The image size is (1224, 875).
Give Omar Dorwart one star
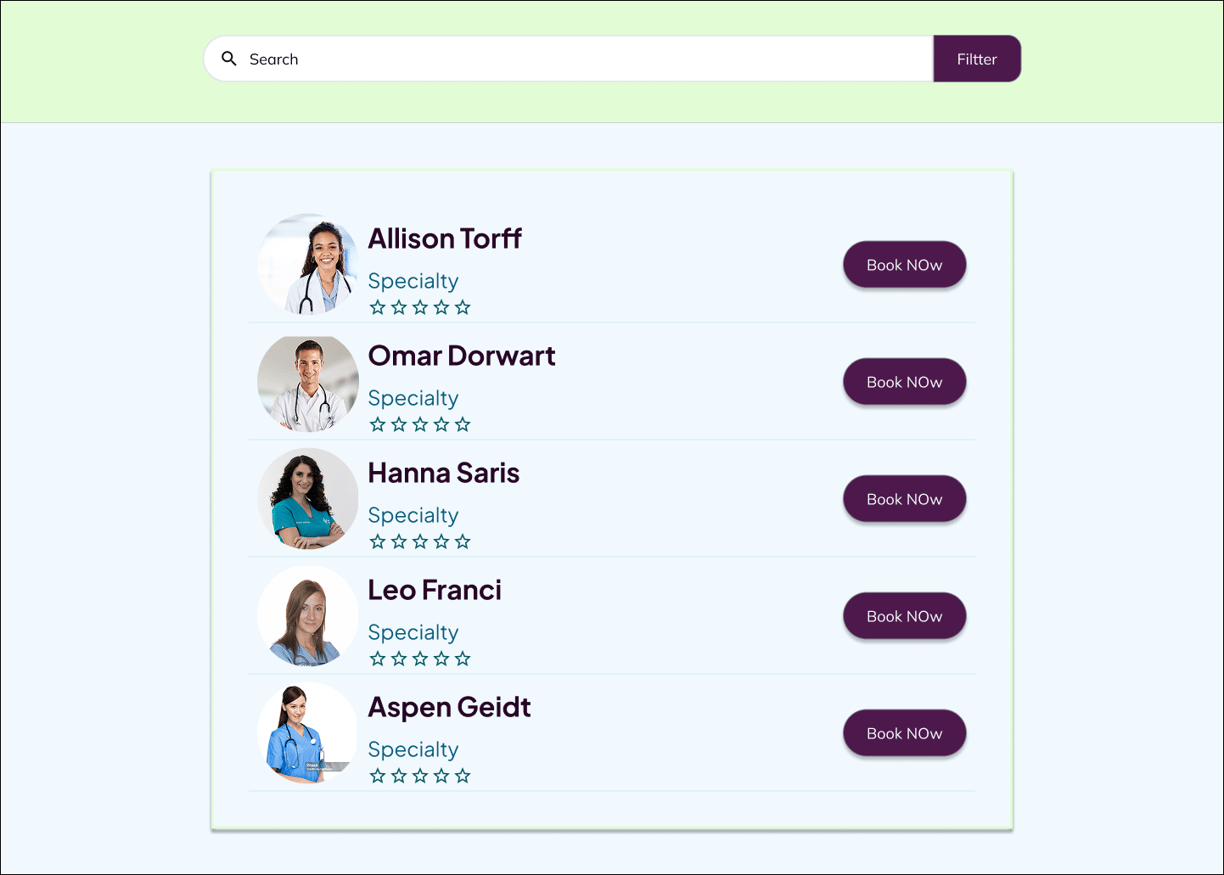377,424
